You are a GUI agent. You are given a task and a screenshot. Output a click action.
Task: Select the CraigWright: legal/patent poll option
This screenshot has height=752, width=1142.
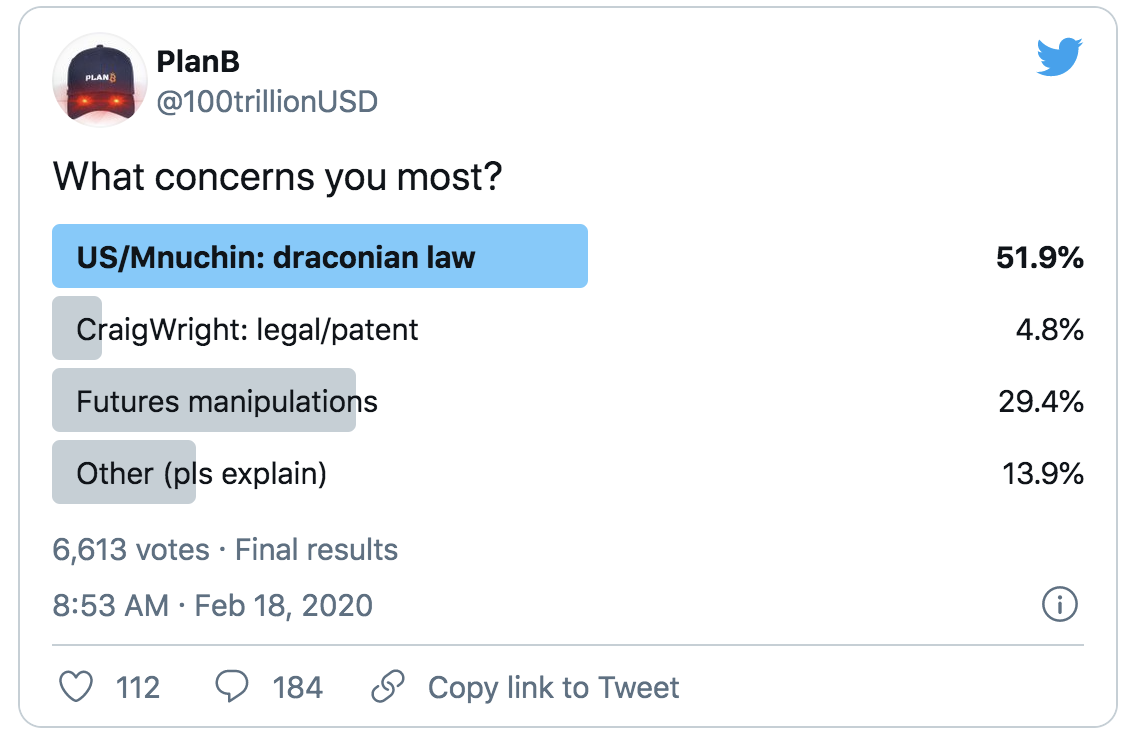pyautogui.click(x=247, y=329)
